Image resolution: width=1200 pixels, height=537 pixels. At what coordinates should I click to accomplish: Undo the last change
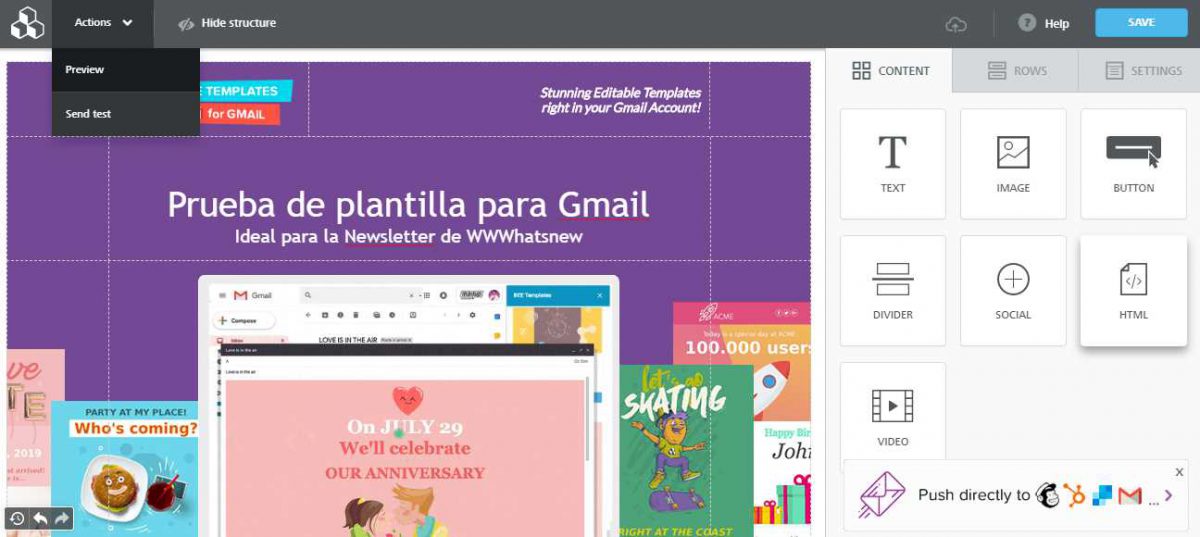pyautogui.click(x=40, y=518)
